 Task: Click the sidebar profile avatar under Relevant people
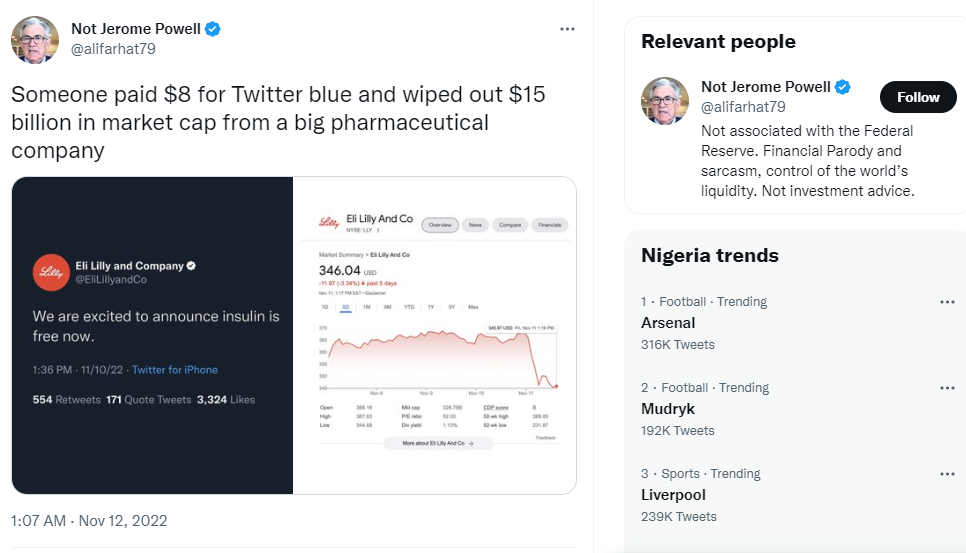[665, 101]
